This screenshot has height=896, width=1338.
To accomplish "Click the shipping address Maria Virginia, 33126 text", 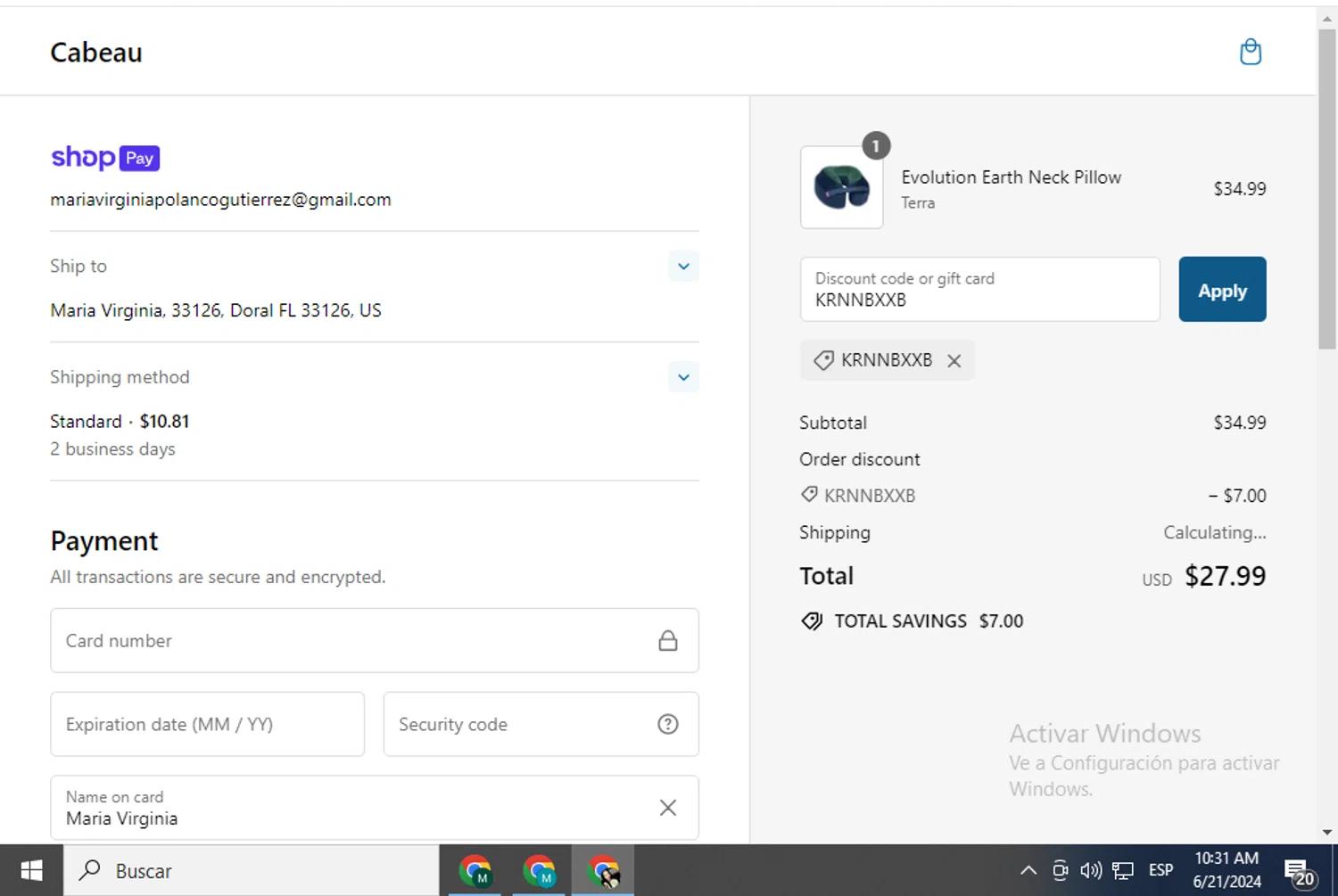I will (x=216, y=310).
